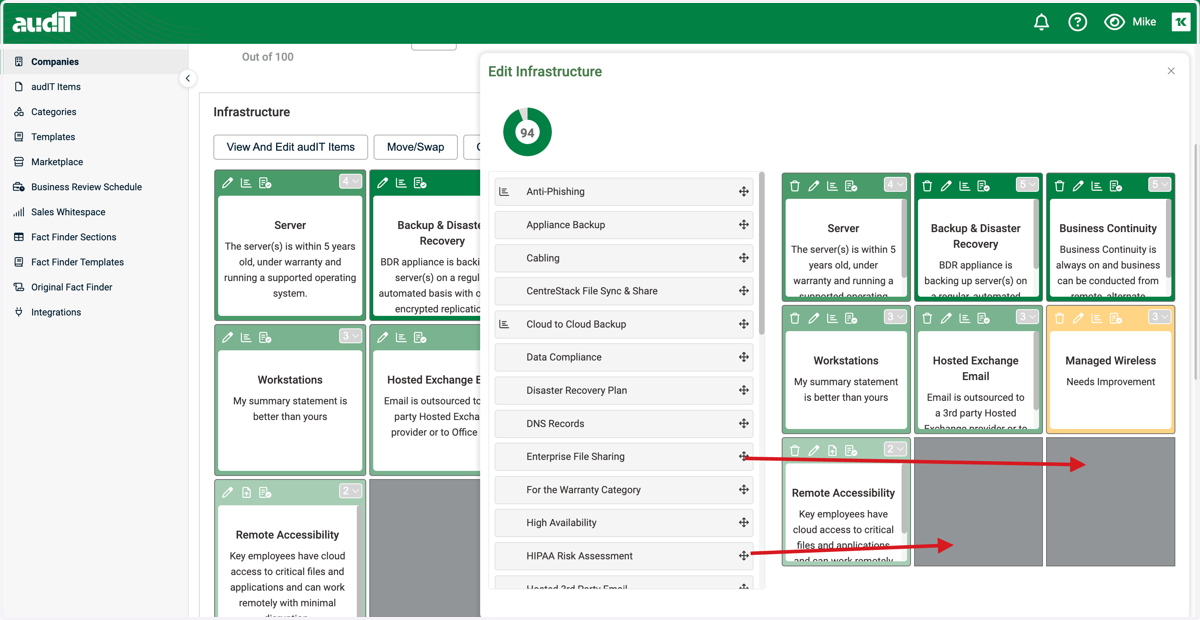Open score dropdown on panel Remote Accessibility
Viewport: 1200px width, 620px height.
pos(895,449)
